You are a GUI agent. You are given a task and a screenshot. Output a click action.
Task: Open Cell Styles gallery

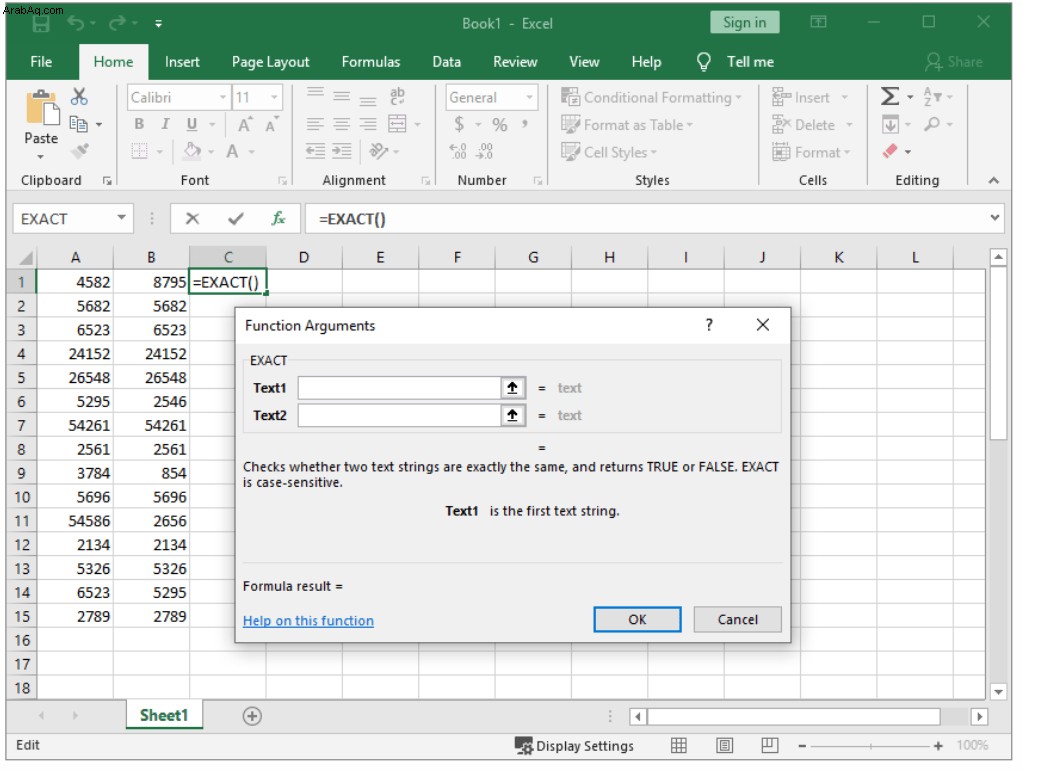pos(609,152)
